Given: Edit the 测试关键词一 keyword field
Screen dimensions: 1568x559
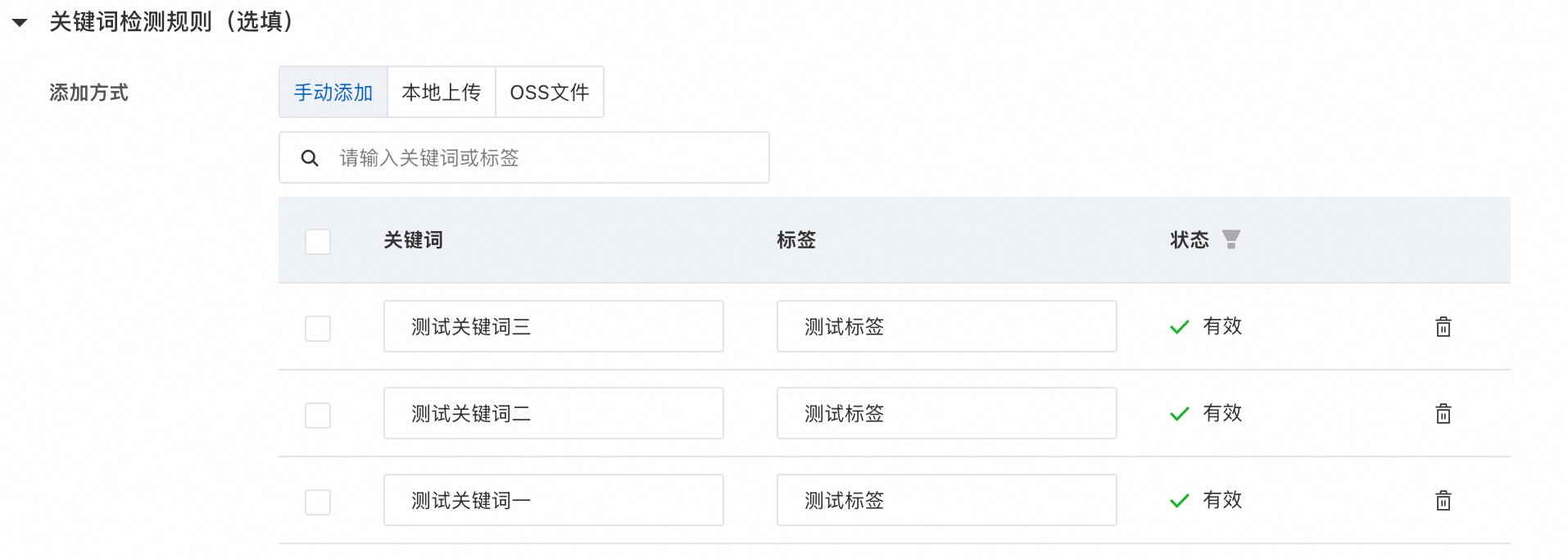Looking at the screenshot, I should click(553, 501).
